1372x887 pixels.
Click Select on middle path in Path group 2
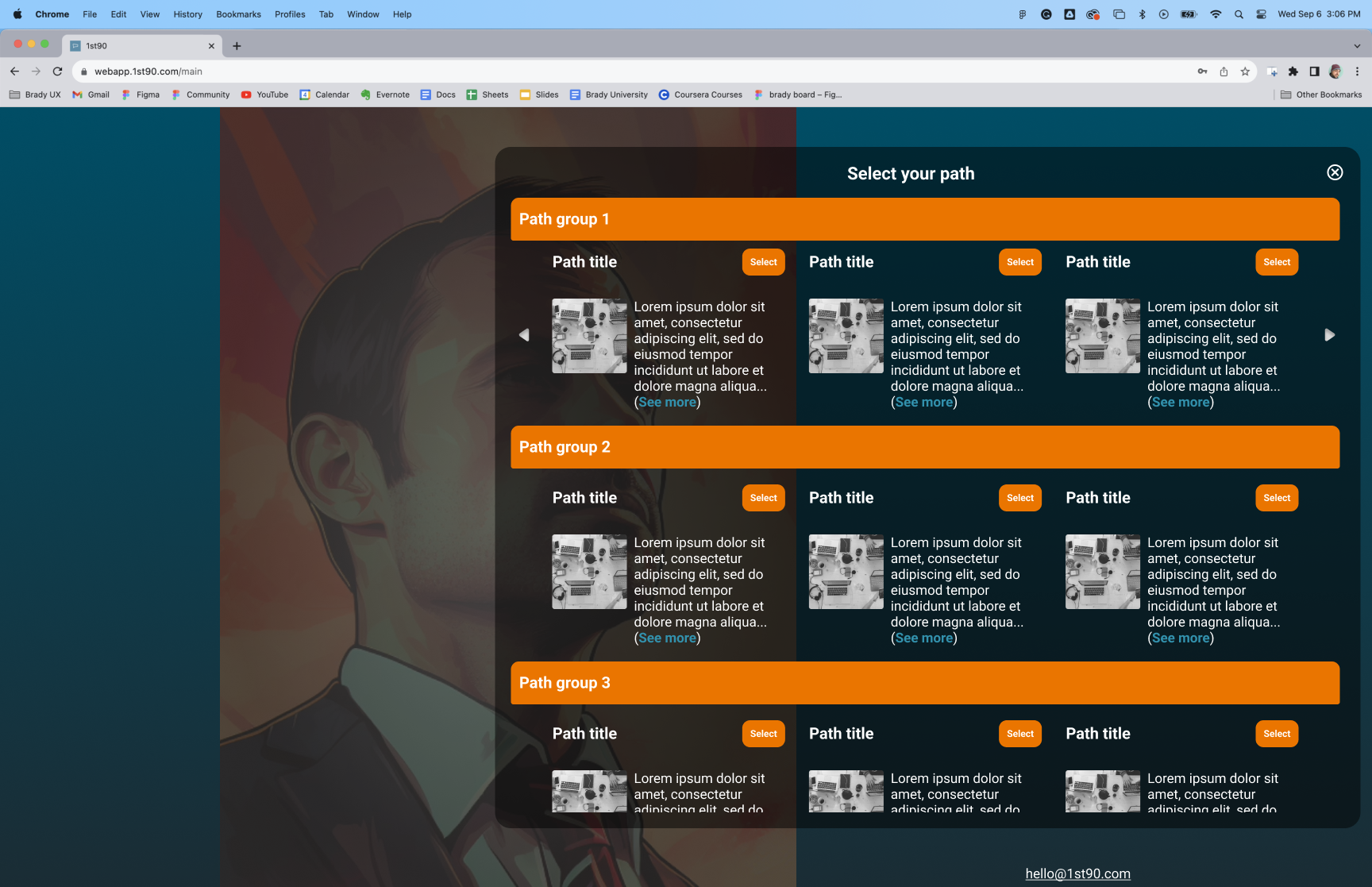click(x=1019, y=498)
